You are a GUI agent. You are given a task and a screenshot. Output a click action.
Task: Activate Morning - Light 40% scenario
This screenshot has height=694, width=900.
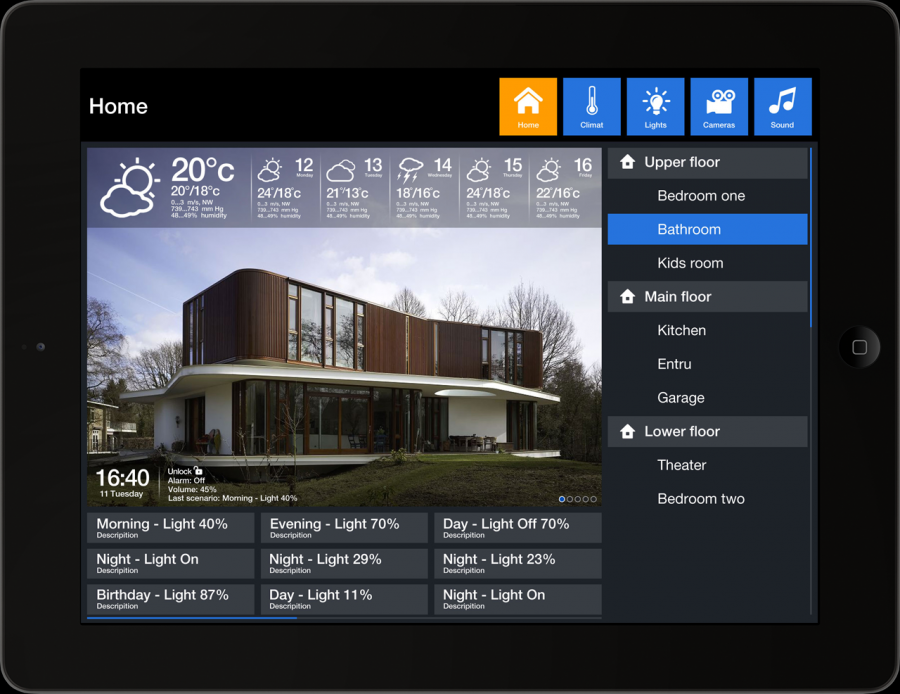(x=170, y=528)
